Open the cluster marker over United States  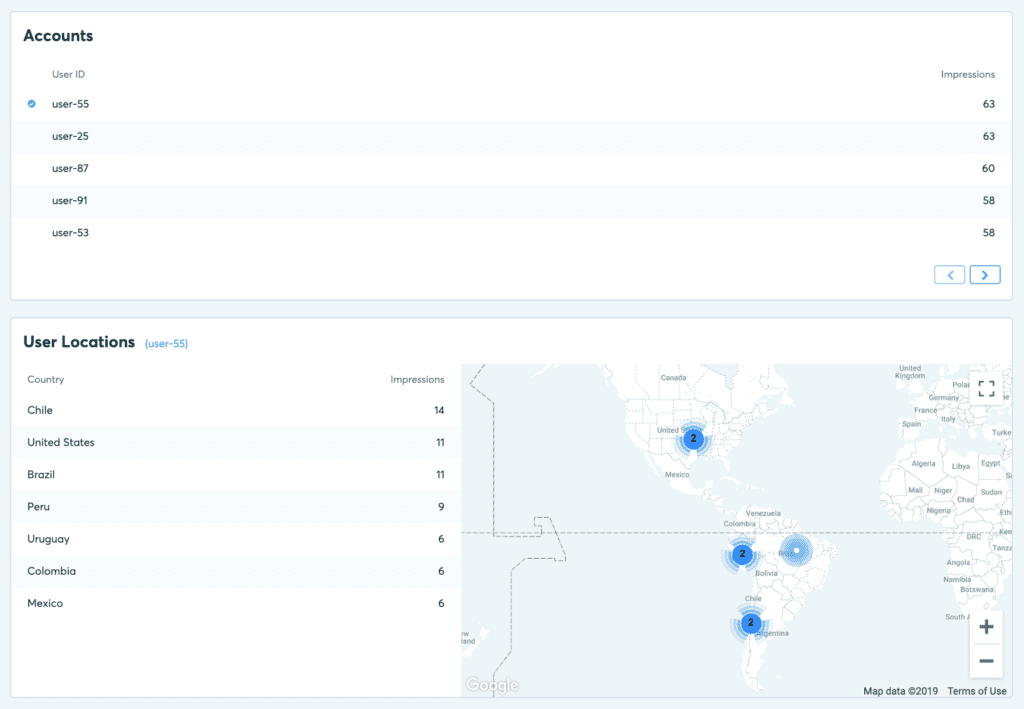click(693, 439)
